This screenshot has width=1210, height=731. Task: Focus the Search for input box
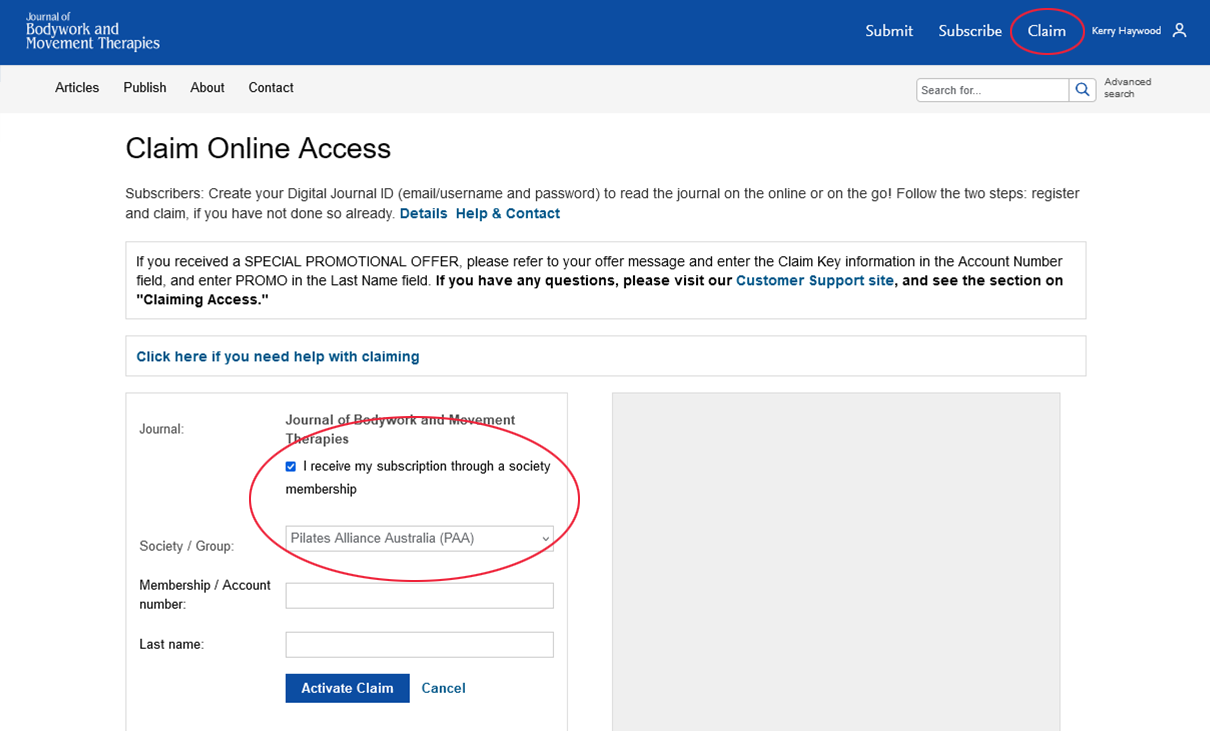point(993,90)
